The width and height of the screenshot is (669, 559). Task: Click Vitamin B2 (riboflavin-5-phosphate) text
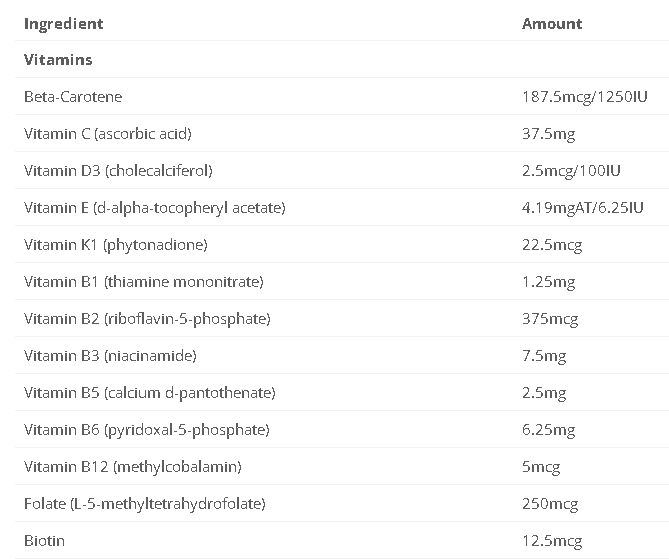[147, 319]
